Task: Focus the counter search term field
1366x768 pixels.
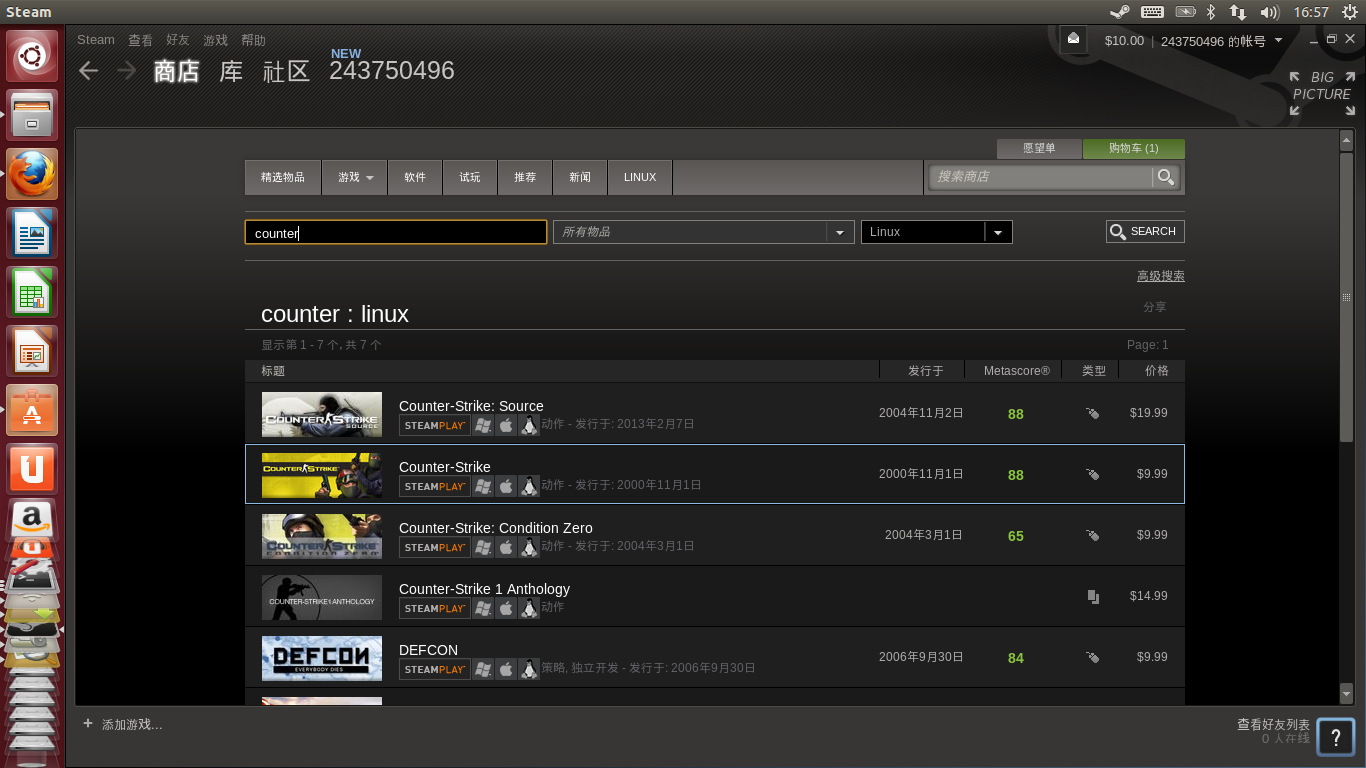Action: point(396,232)
